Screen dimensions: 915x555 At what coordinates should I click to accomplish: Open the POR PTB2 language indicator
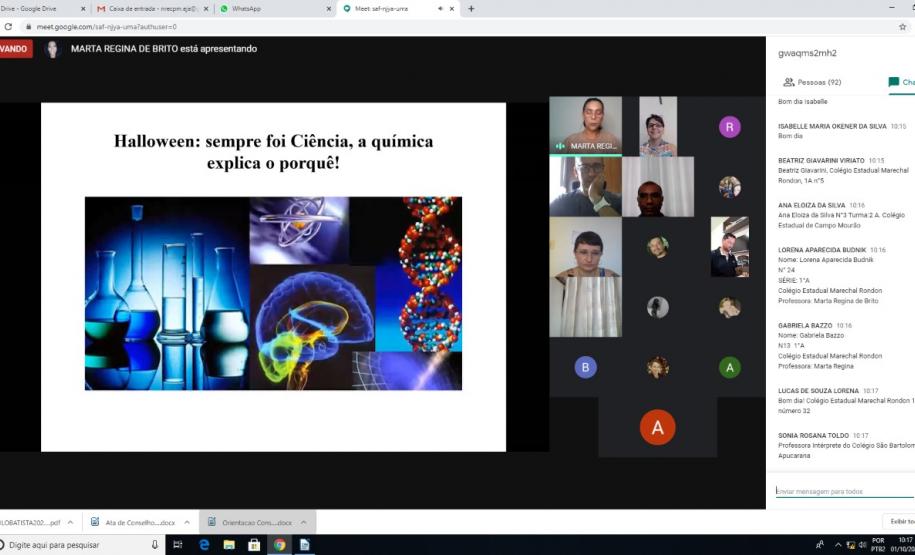pyautogui.click(x=878, y=544)
